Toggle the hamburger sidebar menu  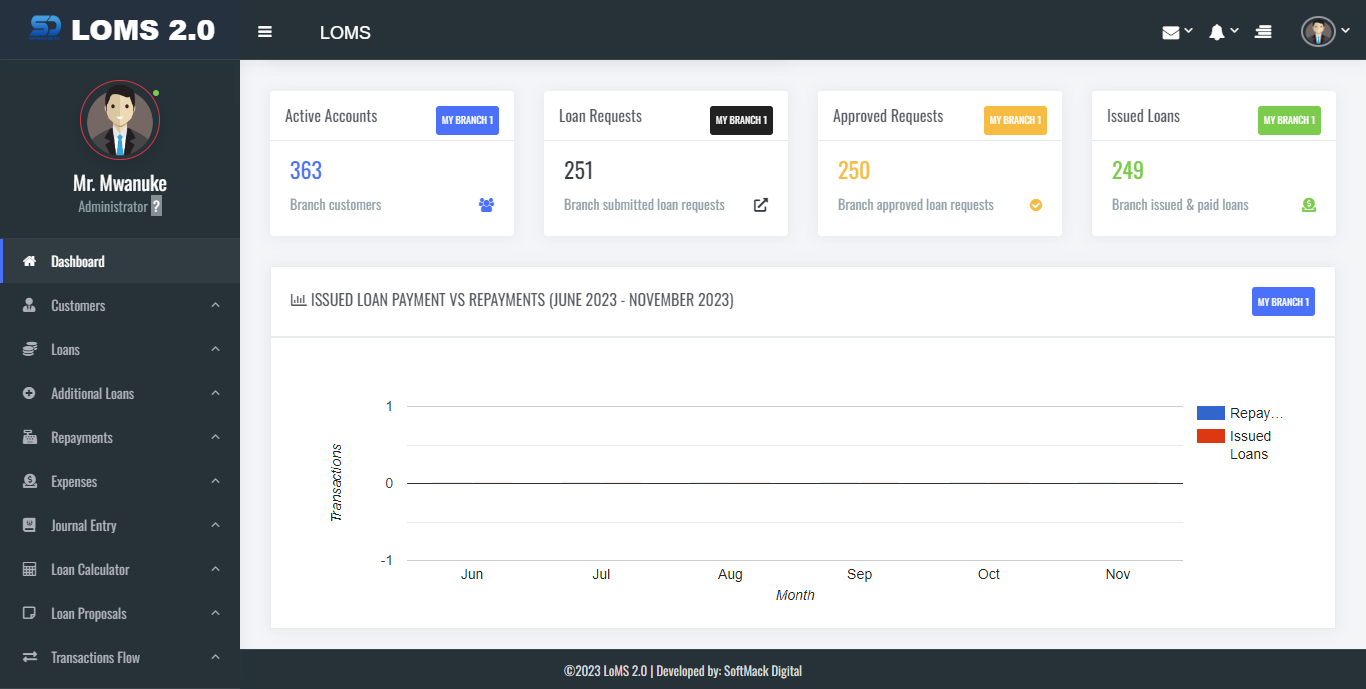click(x=265, y=32)
